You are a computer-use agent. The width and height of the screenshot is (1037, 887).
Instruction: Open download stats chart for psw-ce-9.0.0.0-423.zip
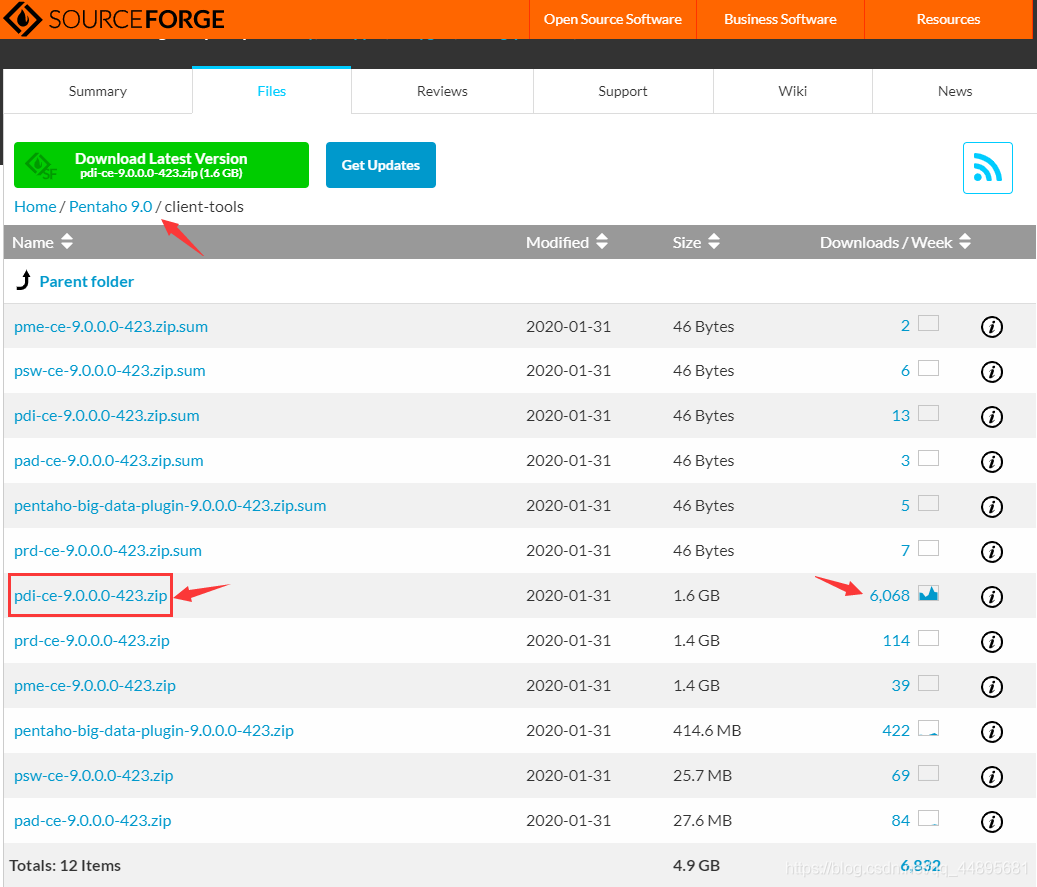point(929,773)
